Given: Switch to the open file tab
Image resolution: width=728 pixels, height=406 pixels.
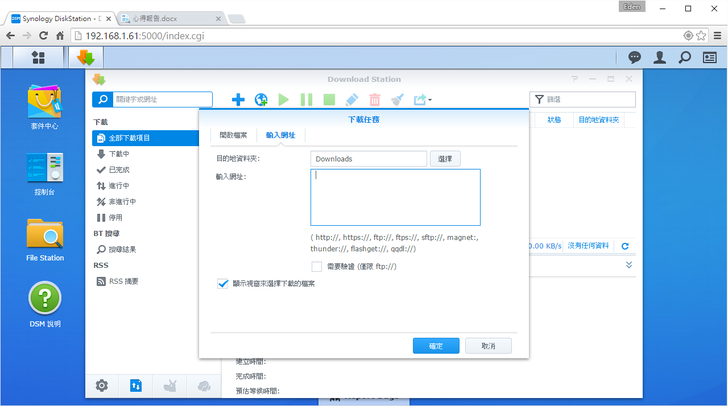Looking at the screenshot, I should point(233,135).
